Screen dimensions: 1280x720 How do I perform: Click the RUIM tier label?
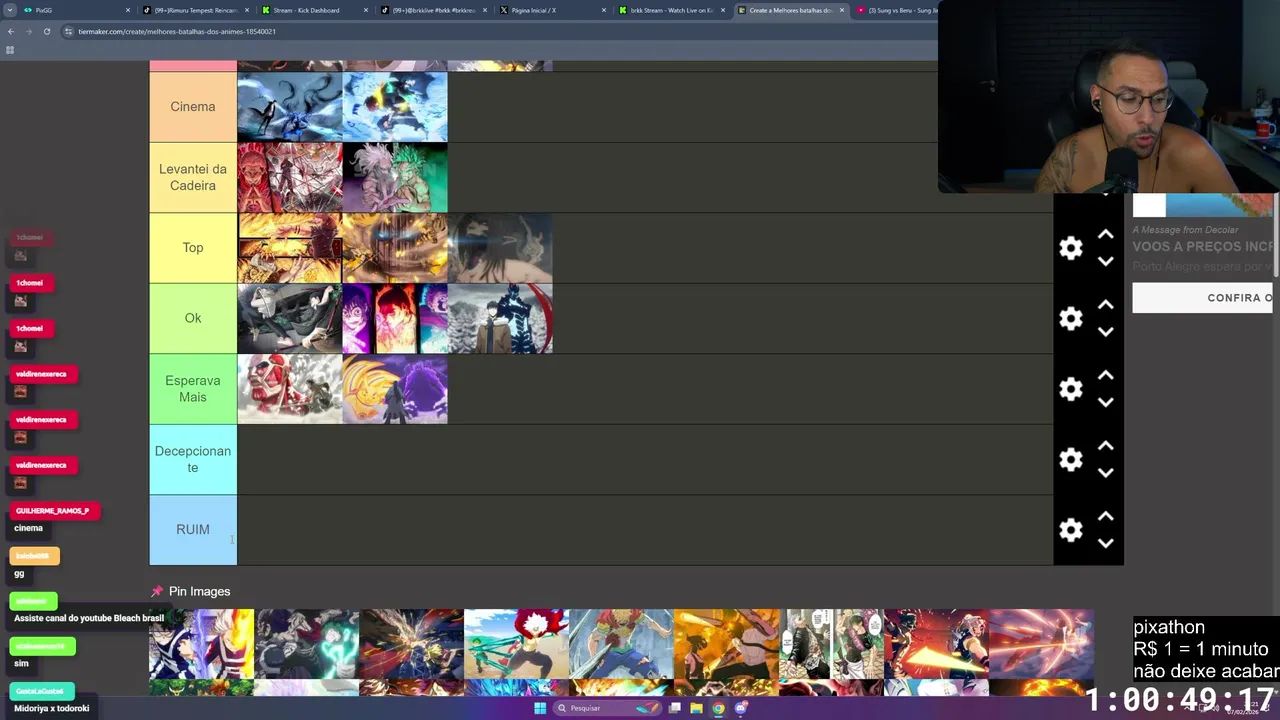[x=193, y=530]
